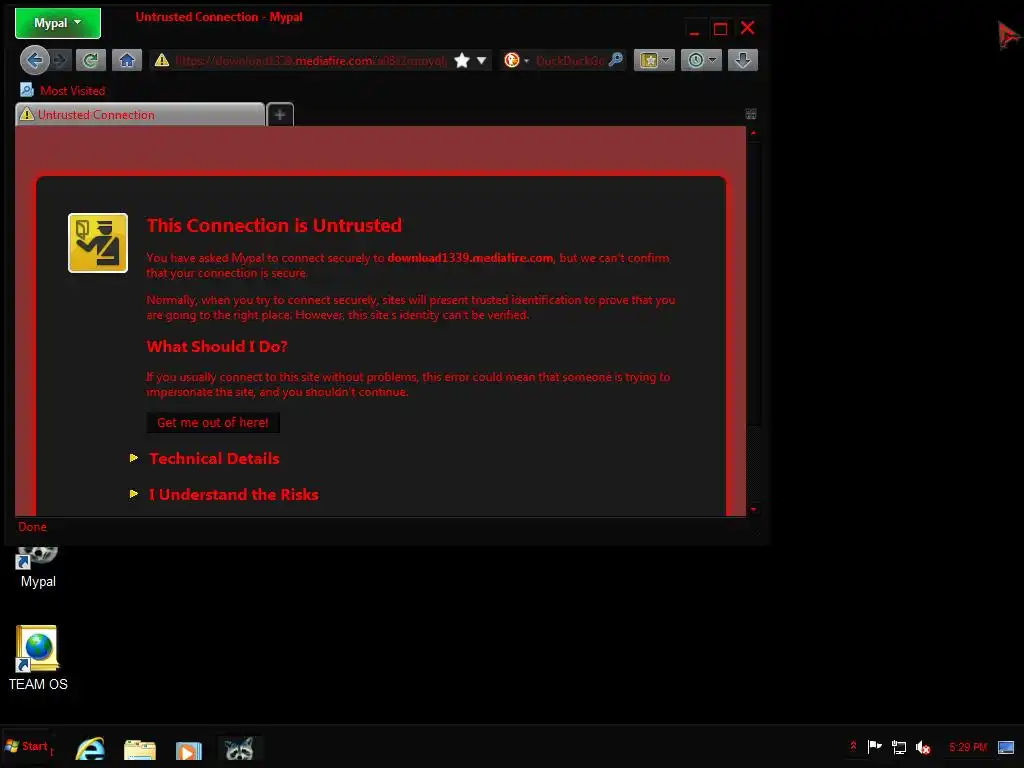The image size is (1024, 768).
Task: Select the Untrusted Connection tab
Action: point(140,115)
